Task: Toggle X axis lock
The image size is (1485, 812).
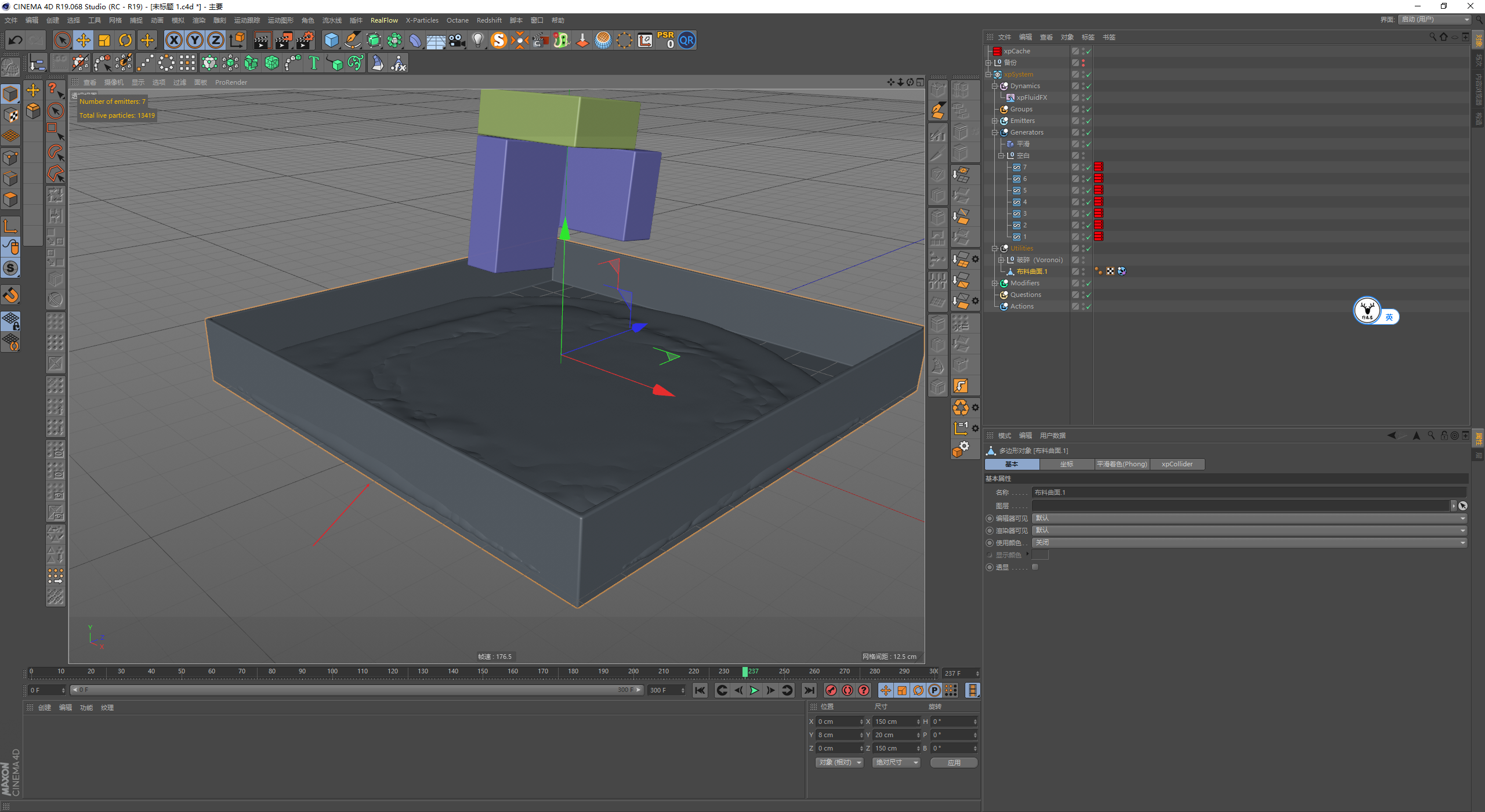Action: coord(173,40)
